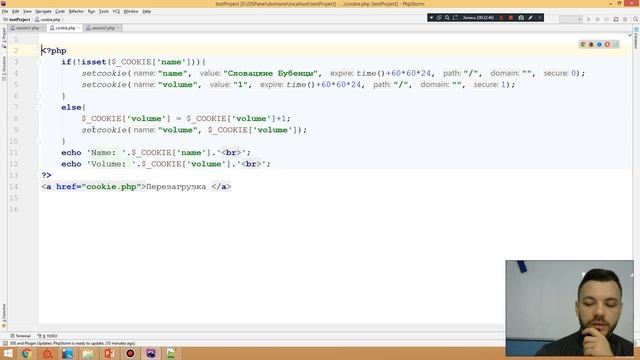Open screen recorder app from taskbar
640x360 pixels.
(x=130, y=353)
